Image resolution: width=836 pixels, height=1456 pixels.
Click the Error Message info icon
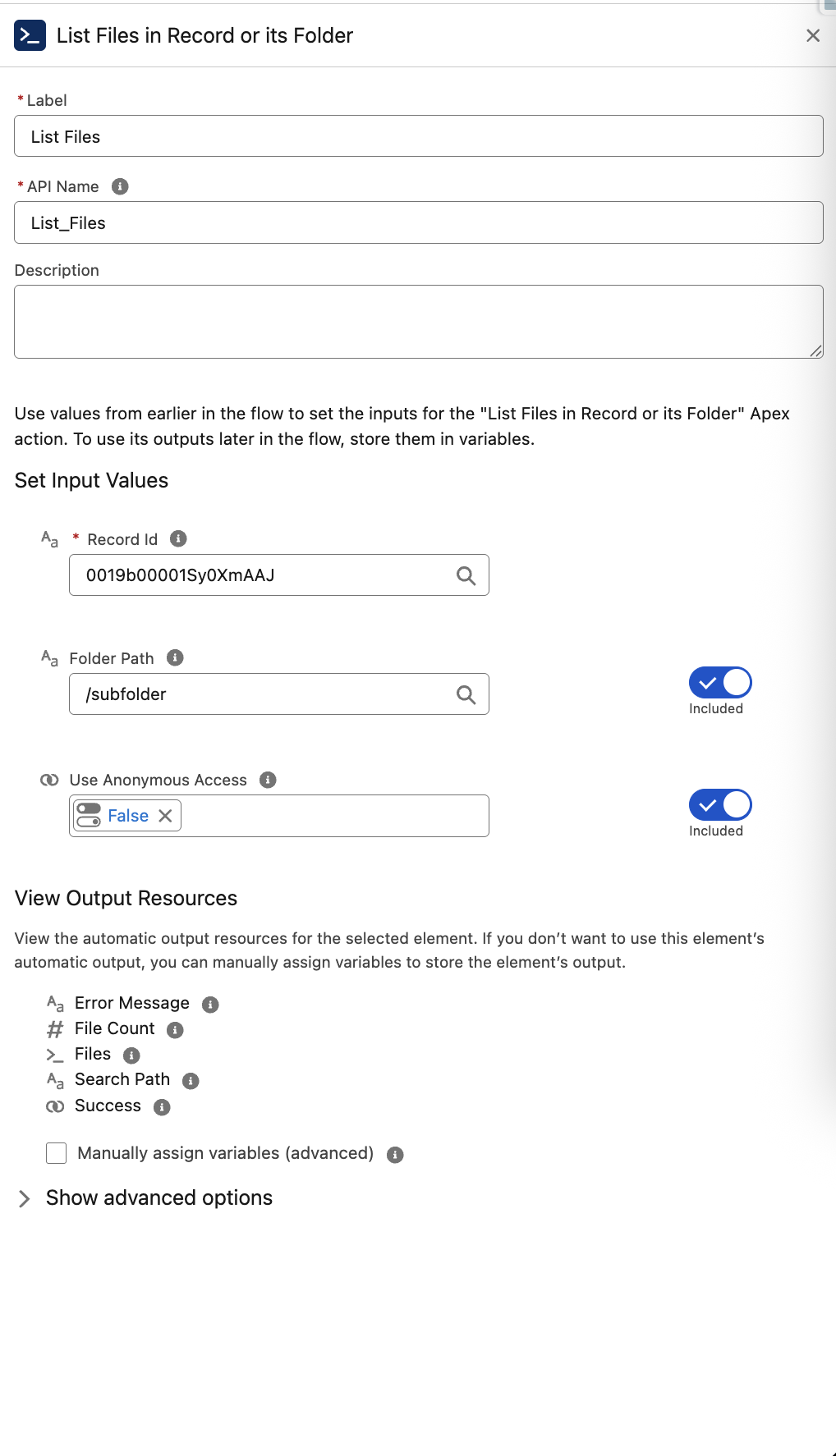tap(210, 1005)
